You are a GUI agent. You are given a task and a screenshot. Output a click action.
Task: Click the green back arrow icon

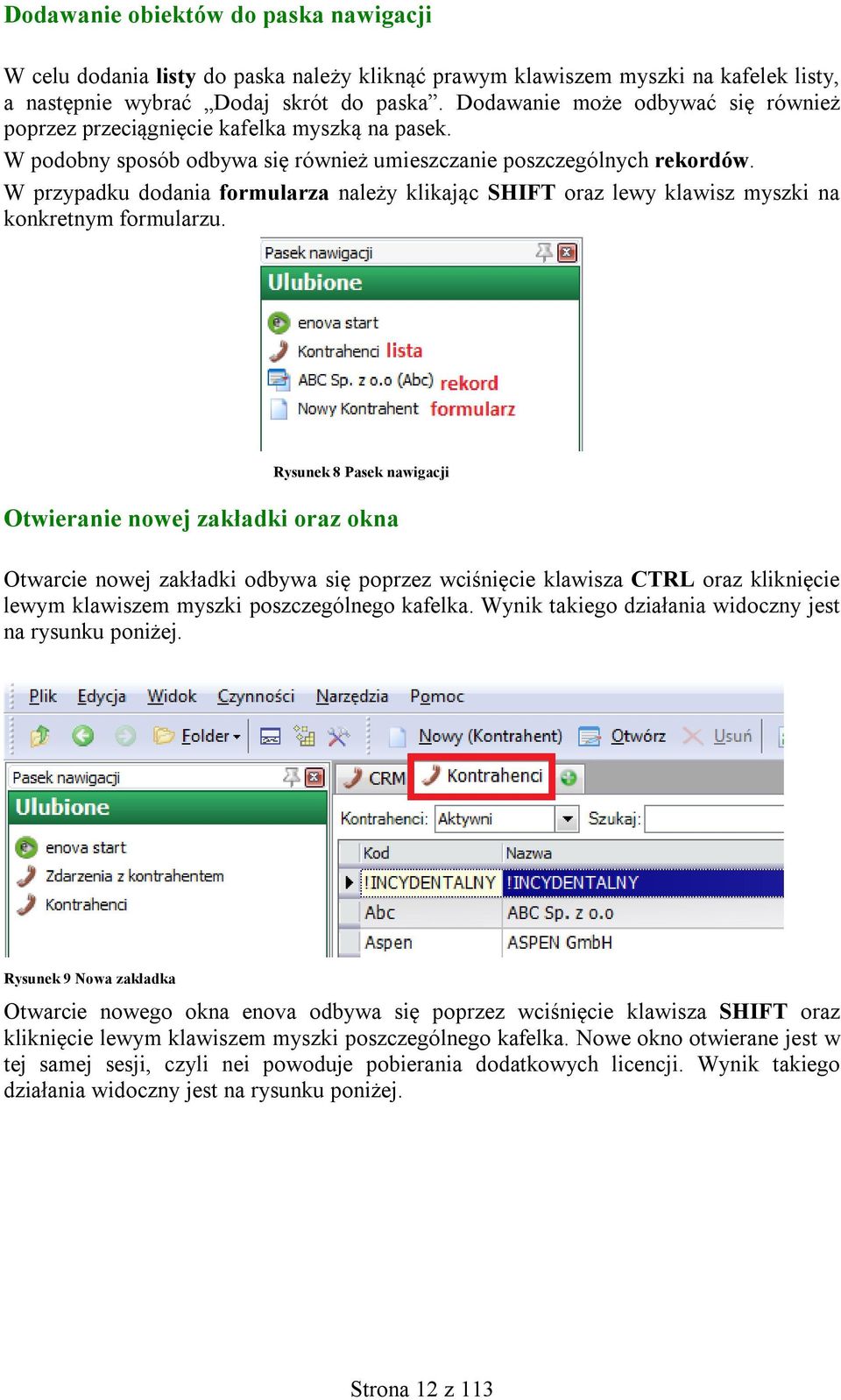click(83, 736)
